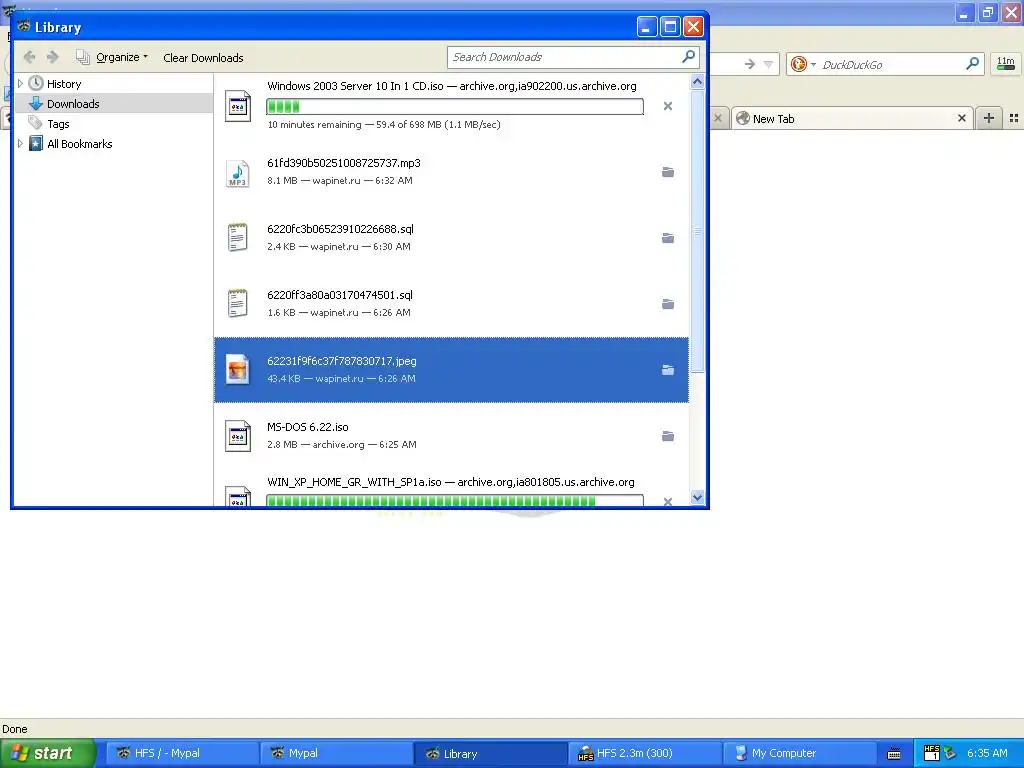This screenshot has width=1024, height=768.
Task: Click downloads list scroll up arrow
Action: pos(697,82)
